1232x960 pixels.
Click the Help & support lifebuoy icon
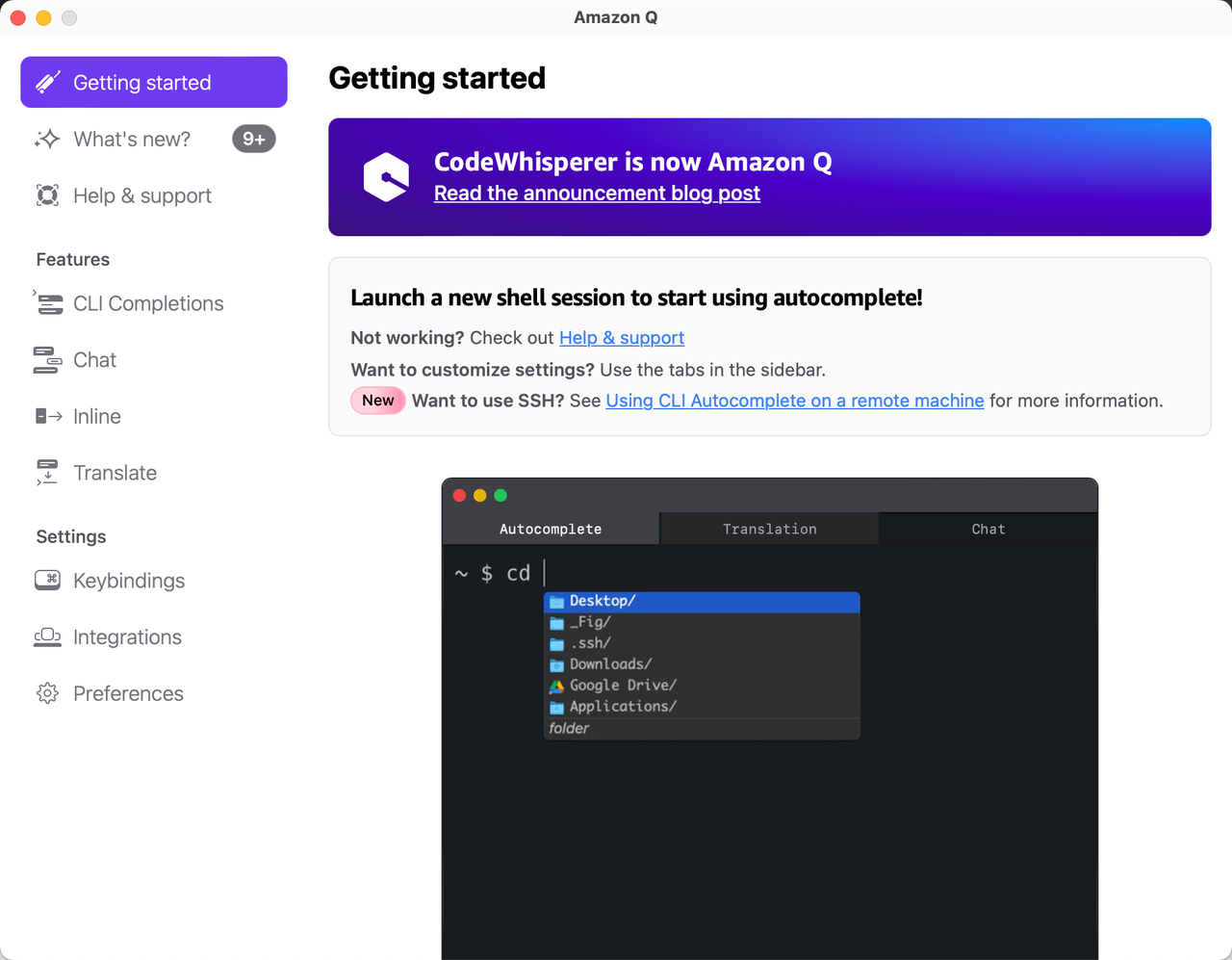coord(47,195)
